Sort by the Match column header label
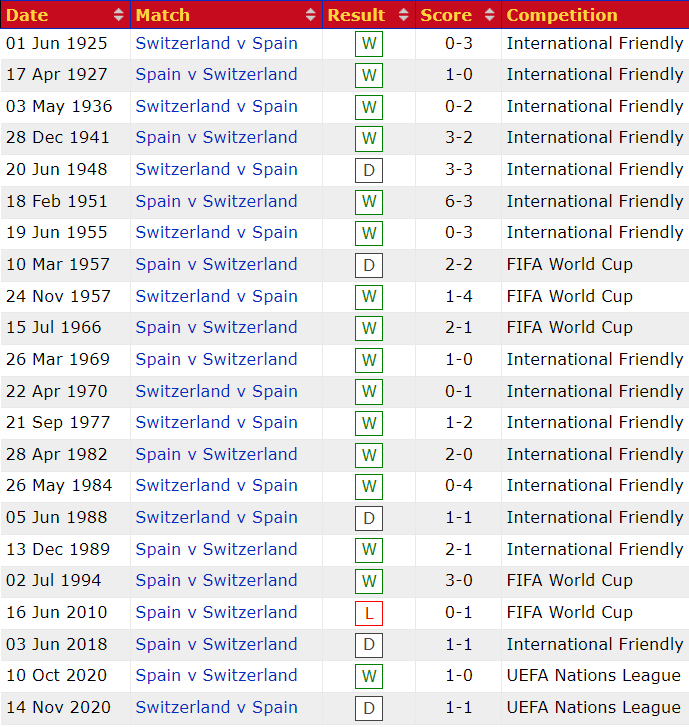Screen dimensions: 689x727 pos(162,15)
